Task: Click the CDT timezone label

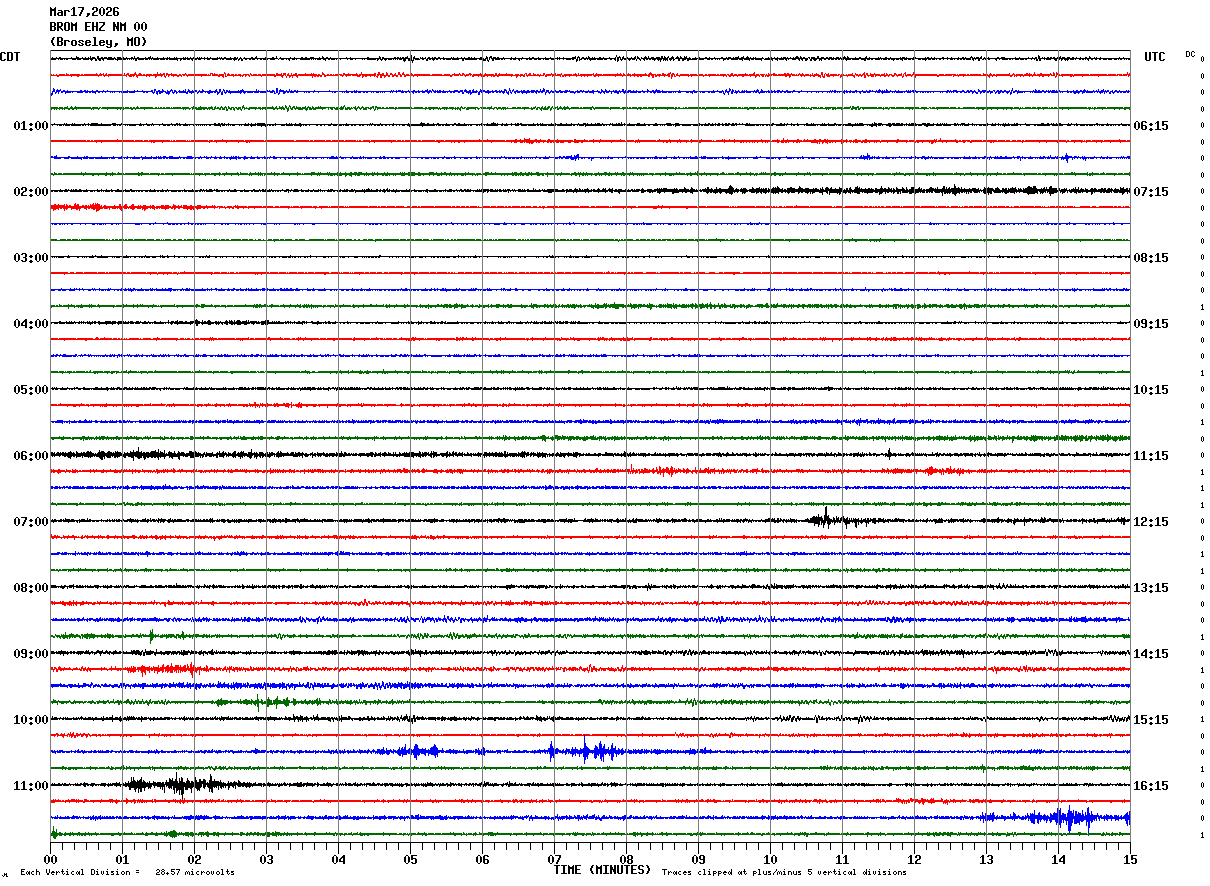Action: tap(10, 57)
